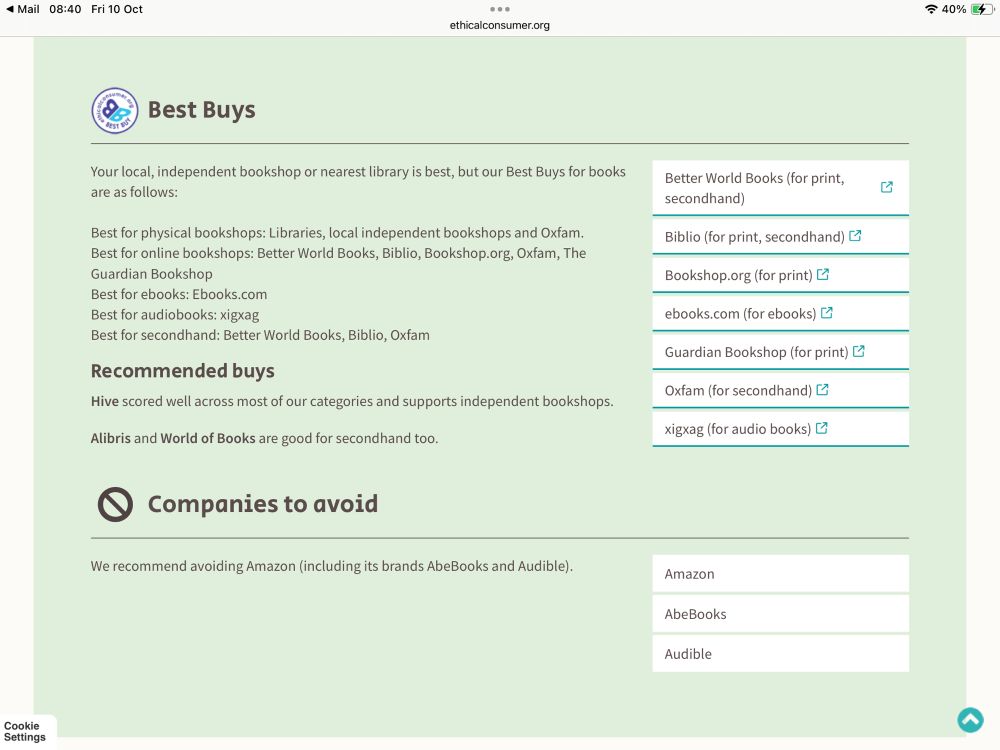1000x750 pixels.
Task: Select the Amazon company box
Action: coord(780,573)
